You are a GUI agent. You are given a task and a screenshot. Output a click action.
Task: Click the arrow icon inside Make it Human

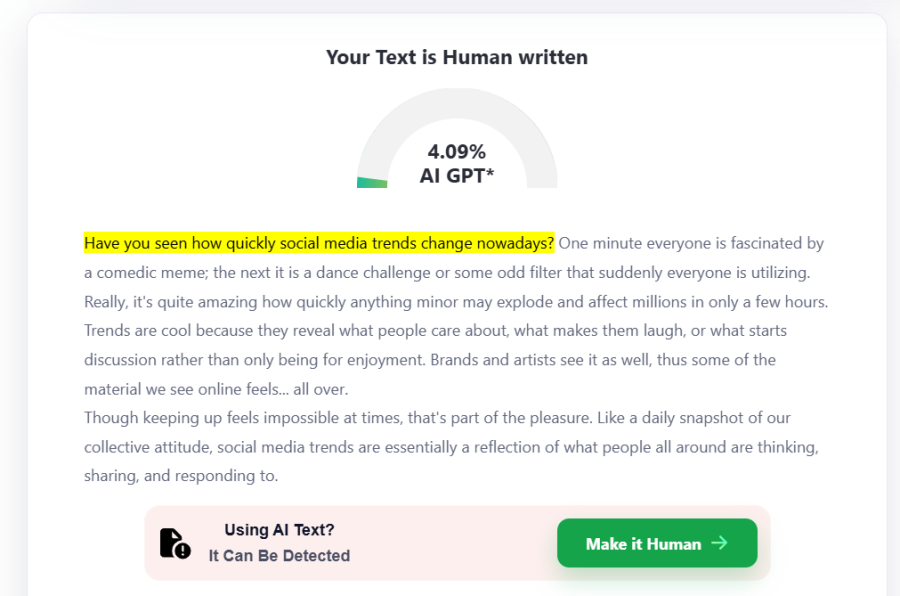pyautogui.click(x=719, y=543)
